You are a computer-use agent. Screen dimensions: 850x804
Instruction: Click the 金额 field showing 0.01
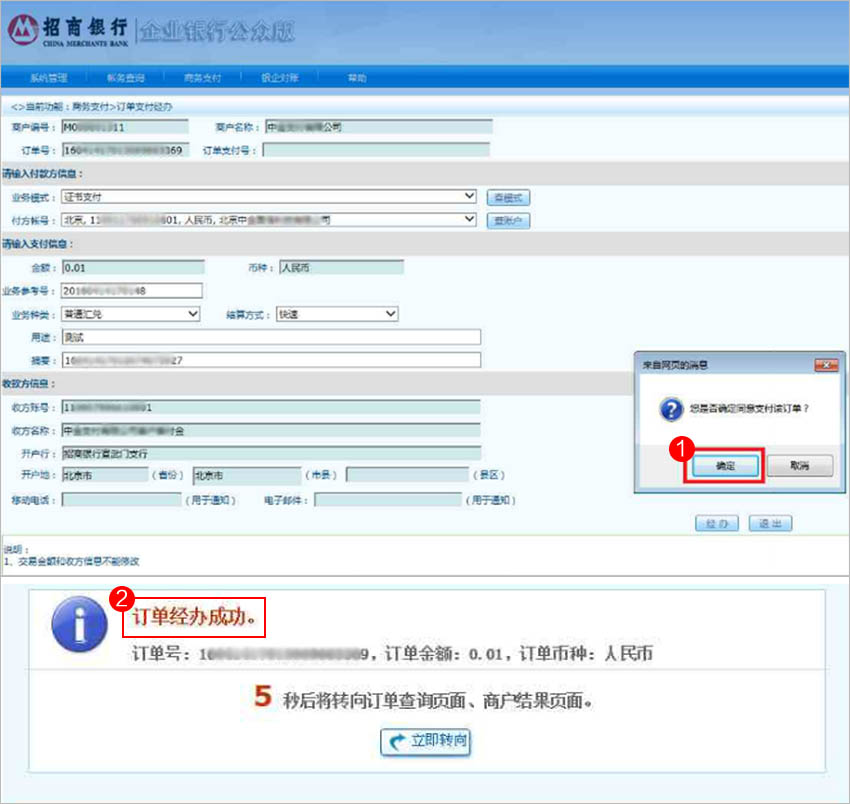point(133,267)
